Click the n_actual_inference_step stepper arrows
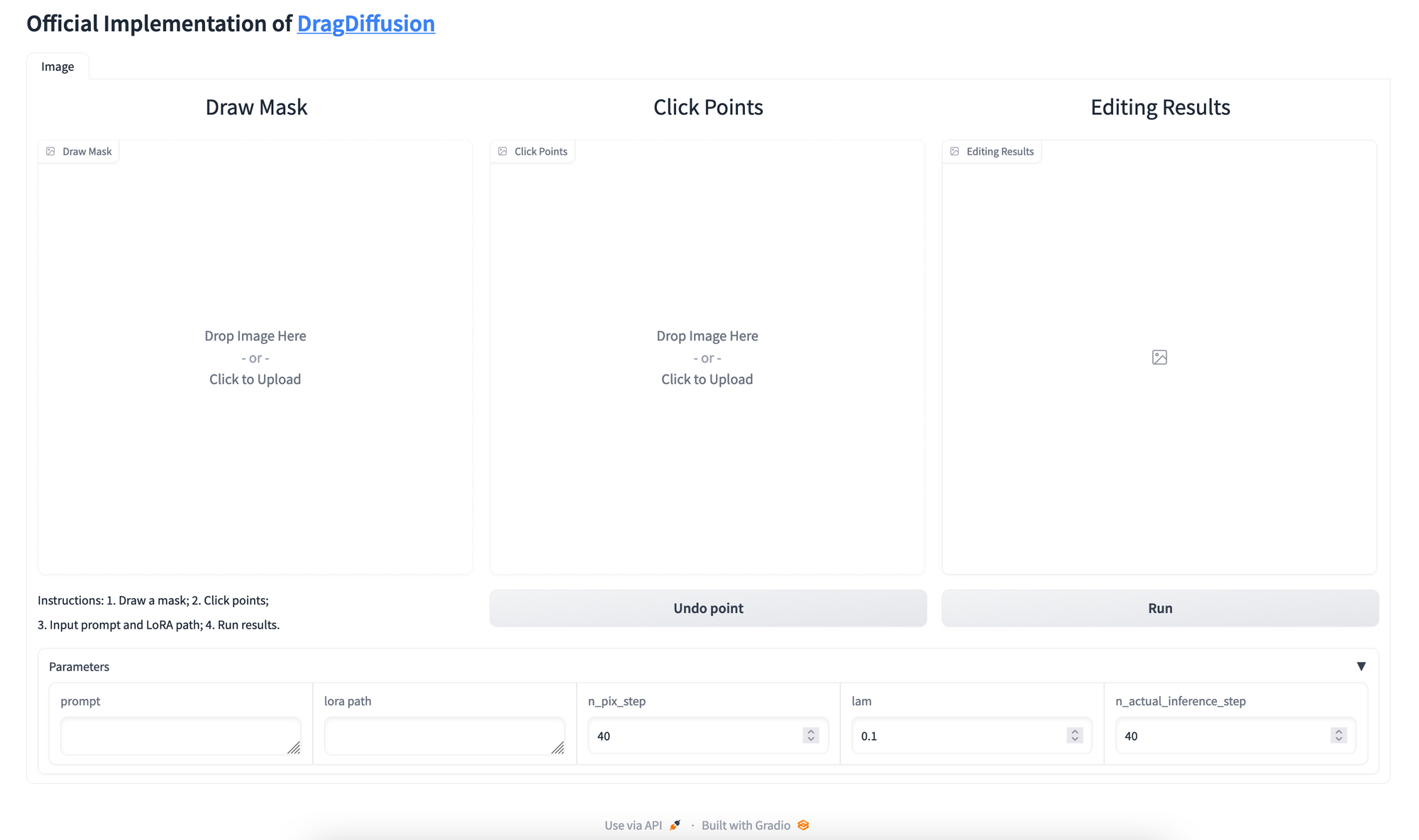Image resolution: width=1419 pixels, height=840 pixels. [x=1338, y=736]
